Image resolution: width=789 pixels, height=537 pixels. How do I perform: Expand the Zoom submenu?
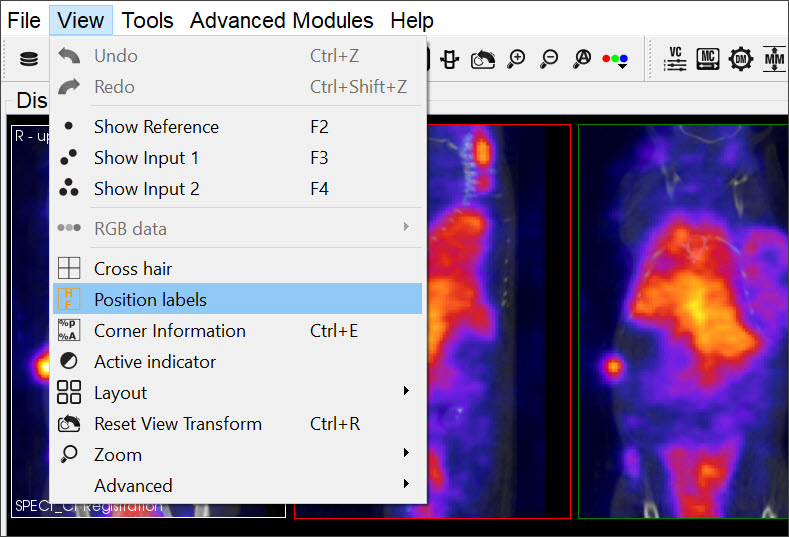(118, 455)
